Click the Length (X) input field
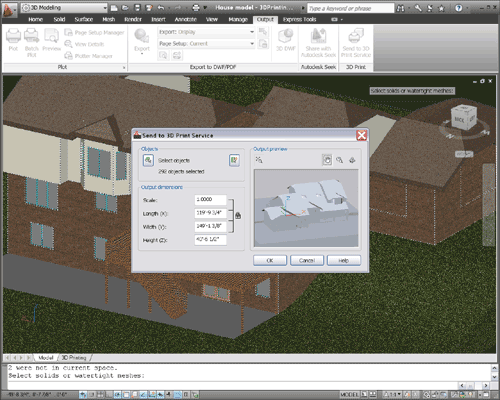500x400 pixels. (x=210, y=213)
